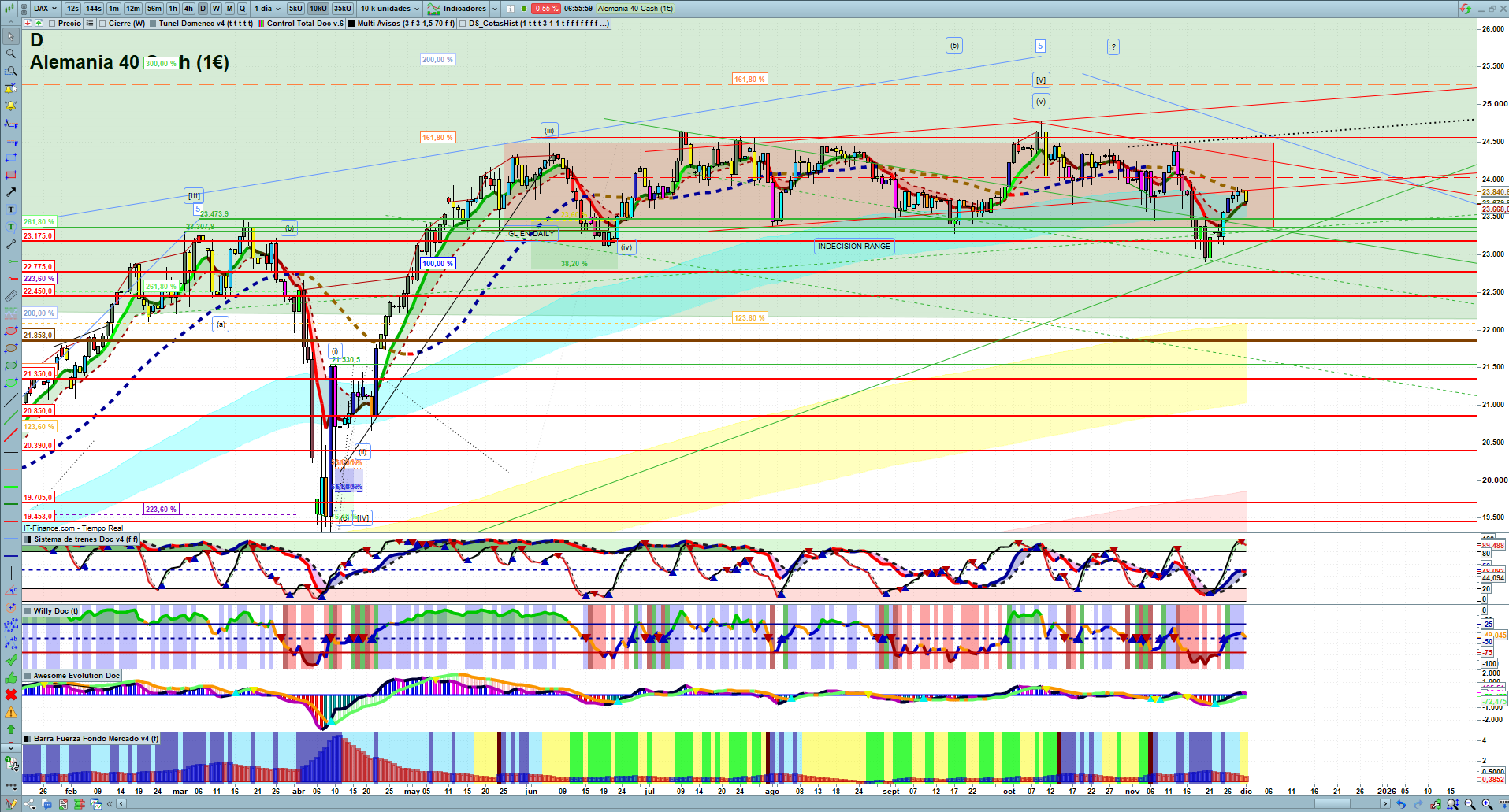Select the green diagonal line tool
Viewport: 1509px width, 812px height.
11,417
